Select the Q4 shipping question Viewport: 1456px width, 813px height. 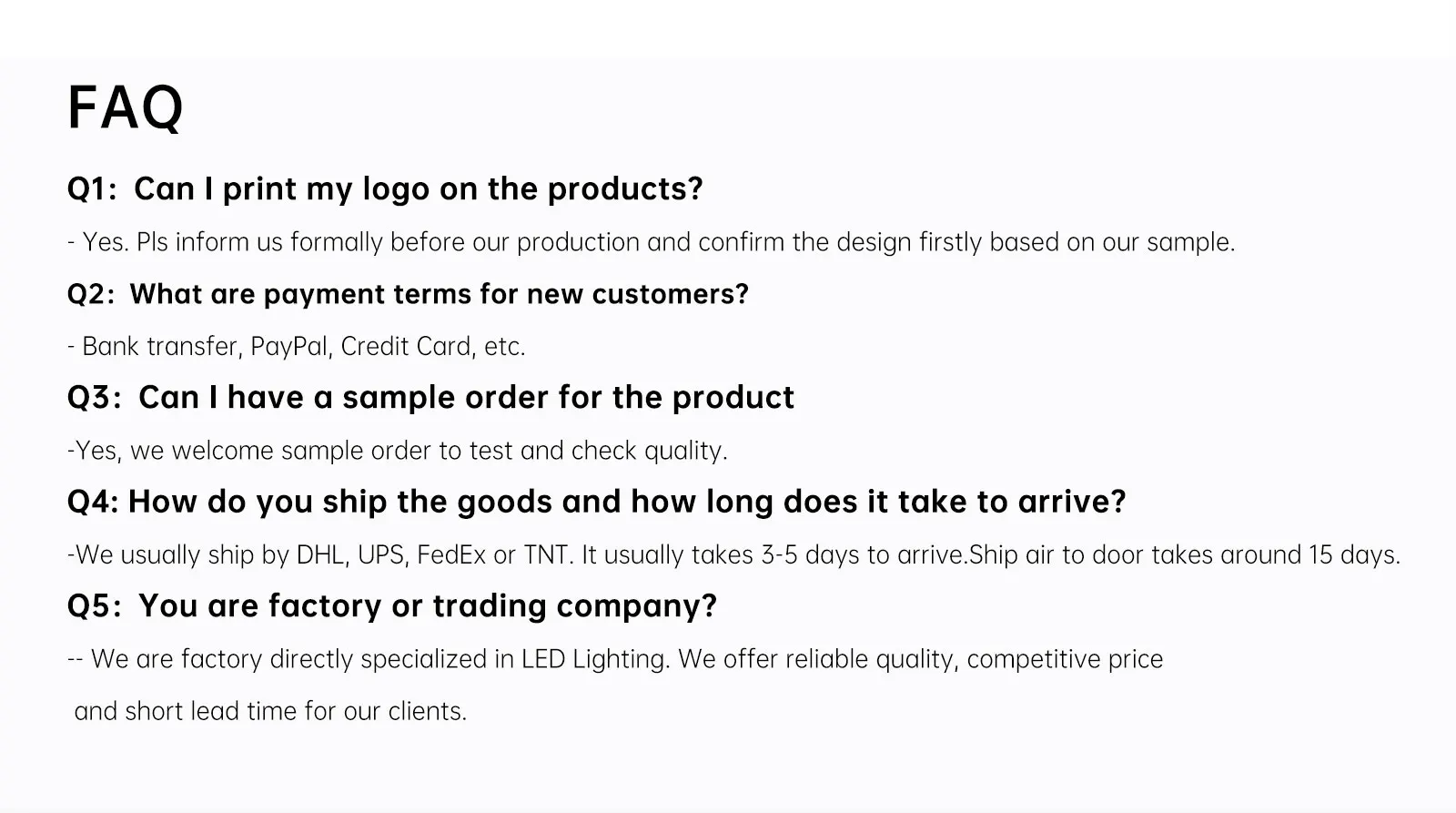pos(596,502)
